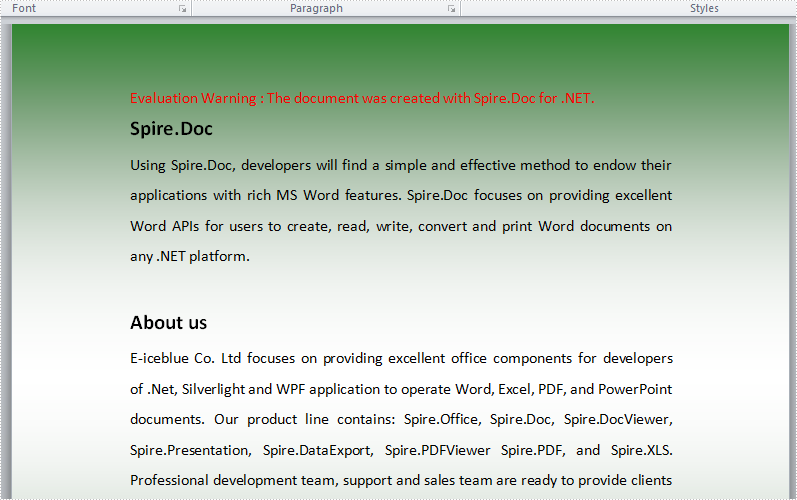
Task: Click the line "any .NET platform."
Action: click(190, 256)
